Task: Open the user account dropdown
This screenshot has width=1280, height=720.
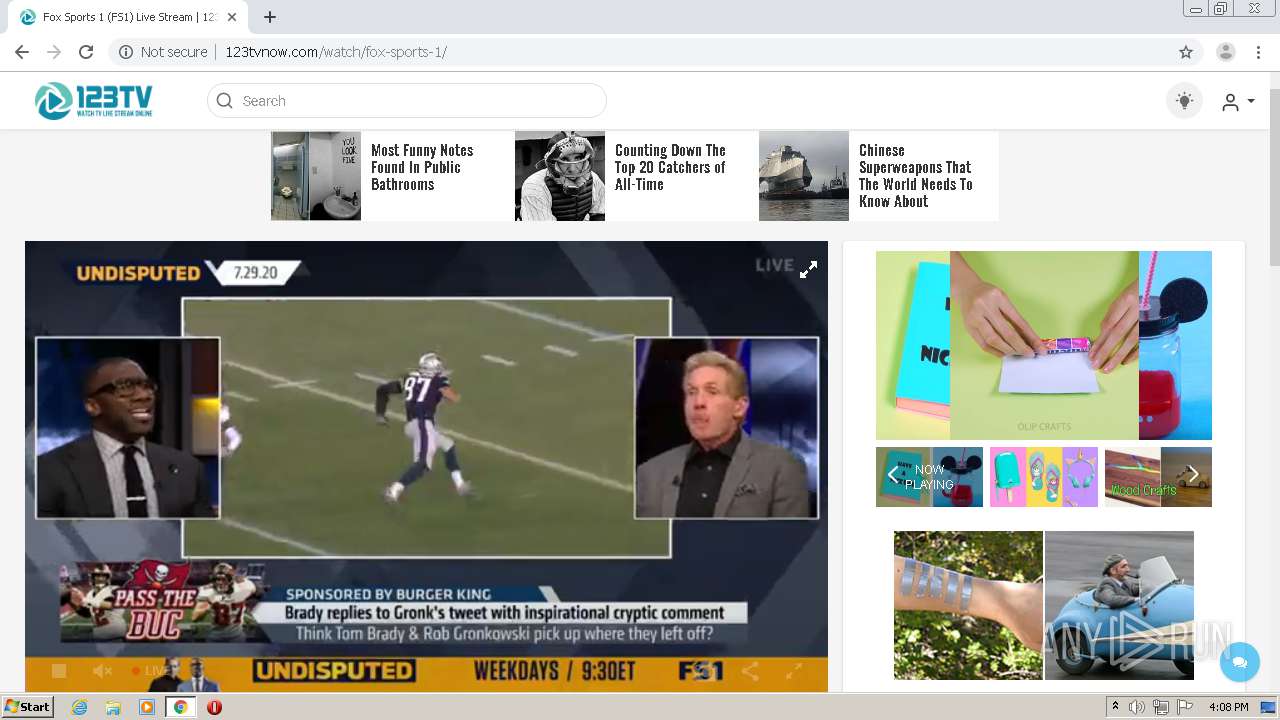Action: 1238,101
